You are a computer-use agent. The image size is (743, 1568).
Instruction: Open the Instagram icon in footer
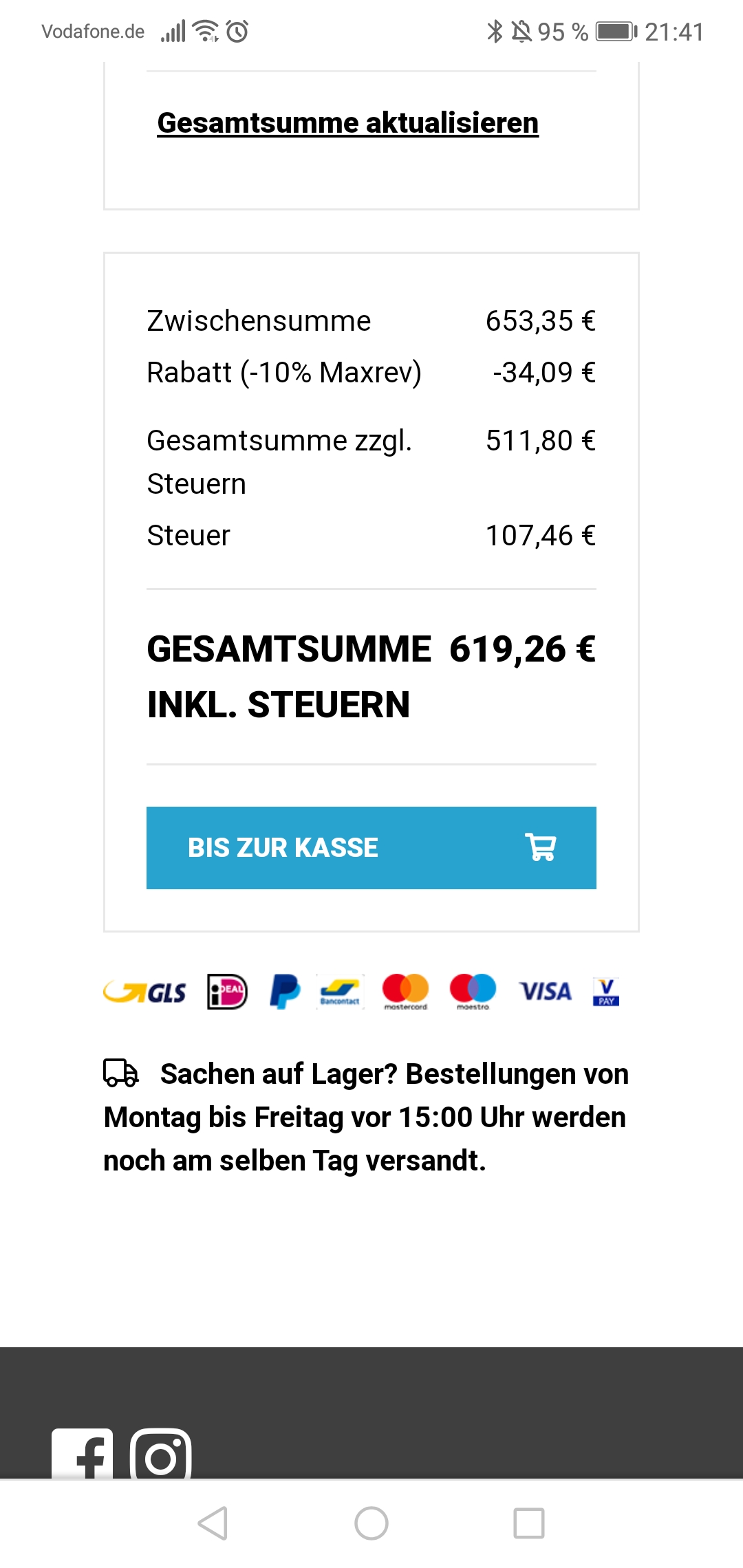coord(160,1455)
